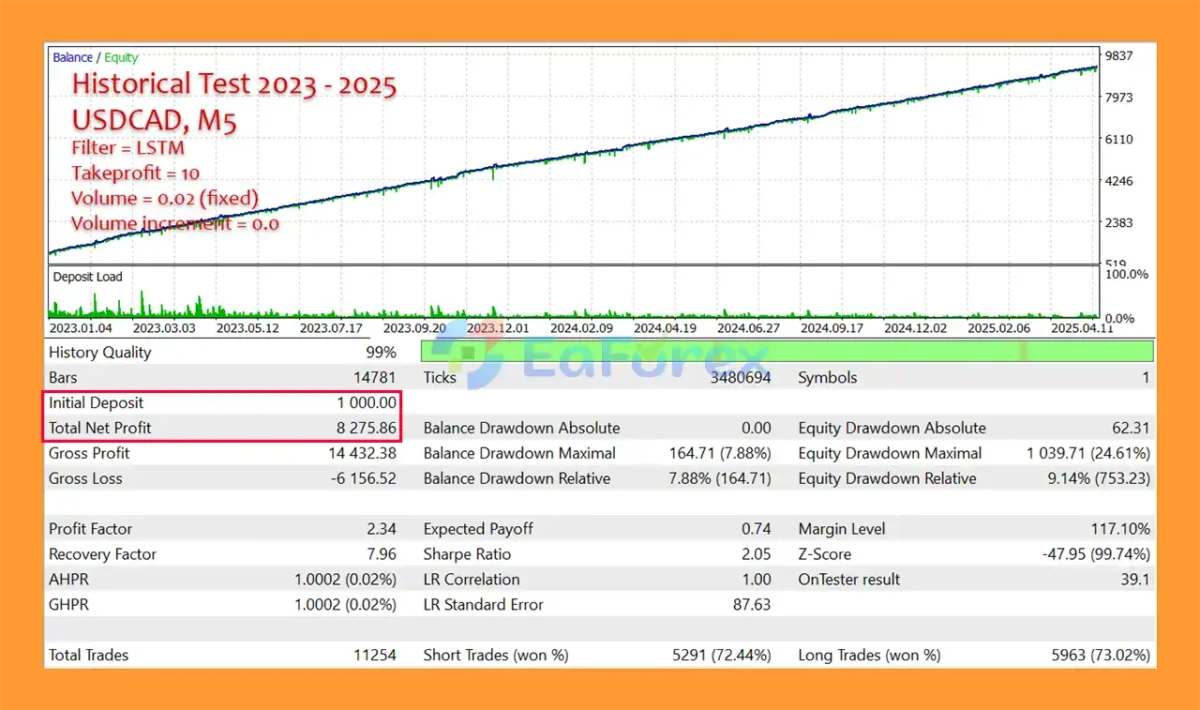This screenshot has height=710, width=1200.
Task: Click the Sharpe Ratio value 2.05
Action: (755, 554)
